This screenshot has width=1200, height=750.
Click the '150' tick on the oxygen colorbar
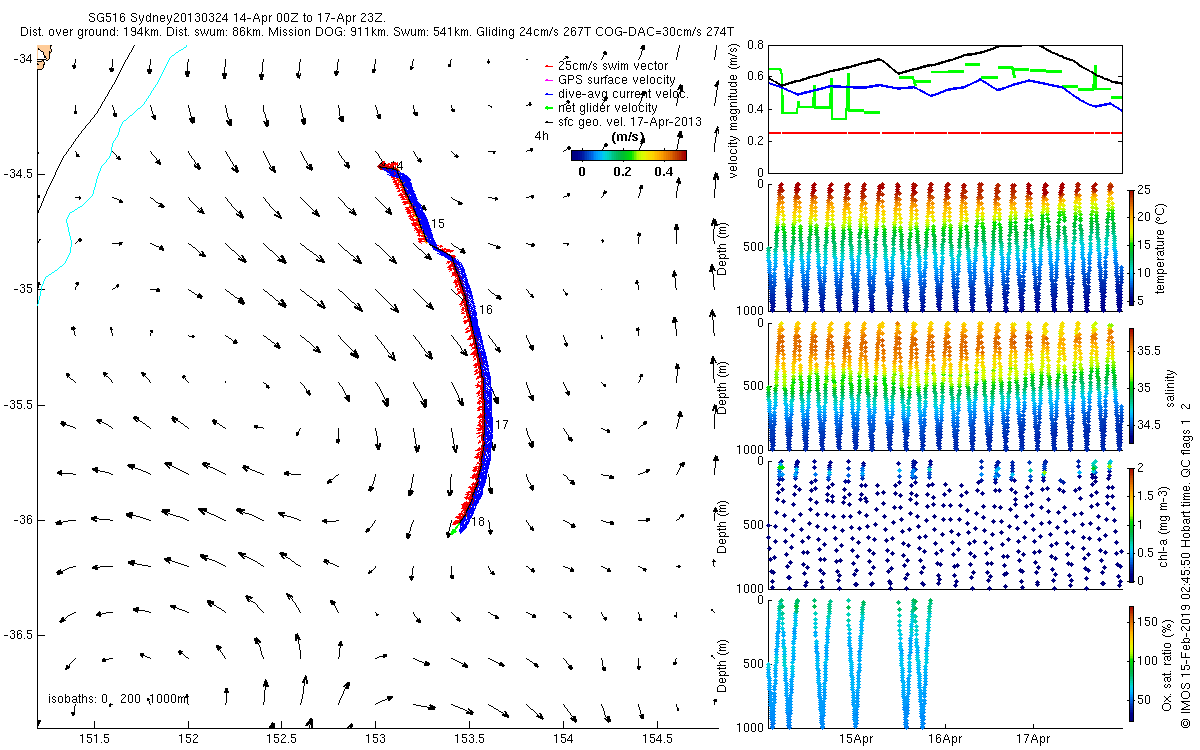click(x=1147, y=623)
